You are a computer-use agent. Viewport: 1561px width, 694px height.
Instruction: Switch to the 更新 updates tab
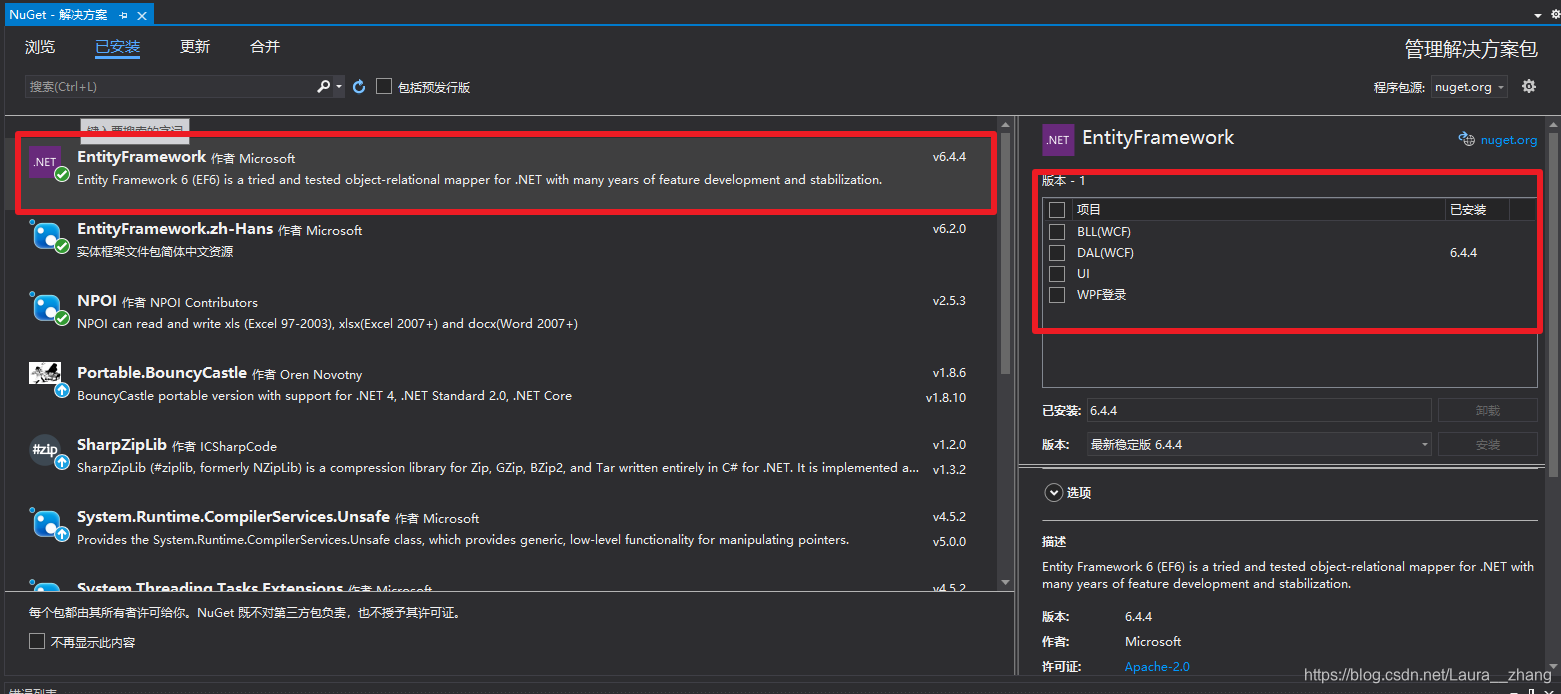[195, 47]
